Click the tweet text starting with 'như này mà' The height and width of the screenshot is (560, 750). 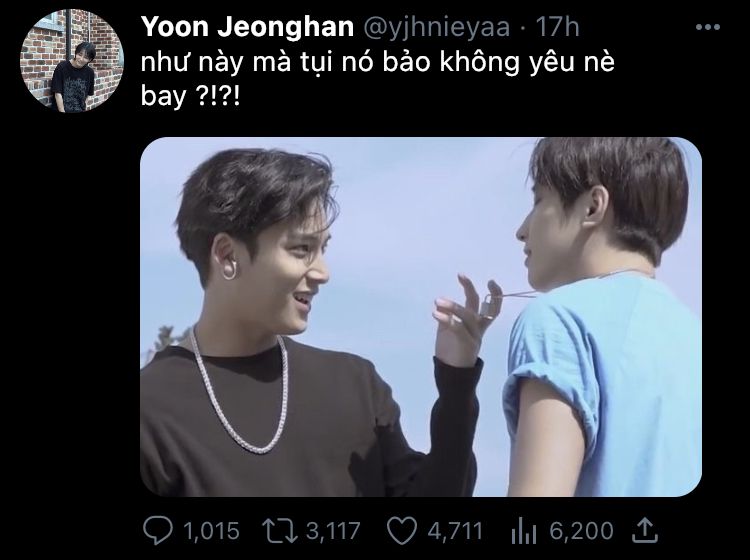coord(377,79)
